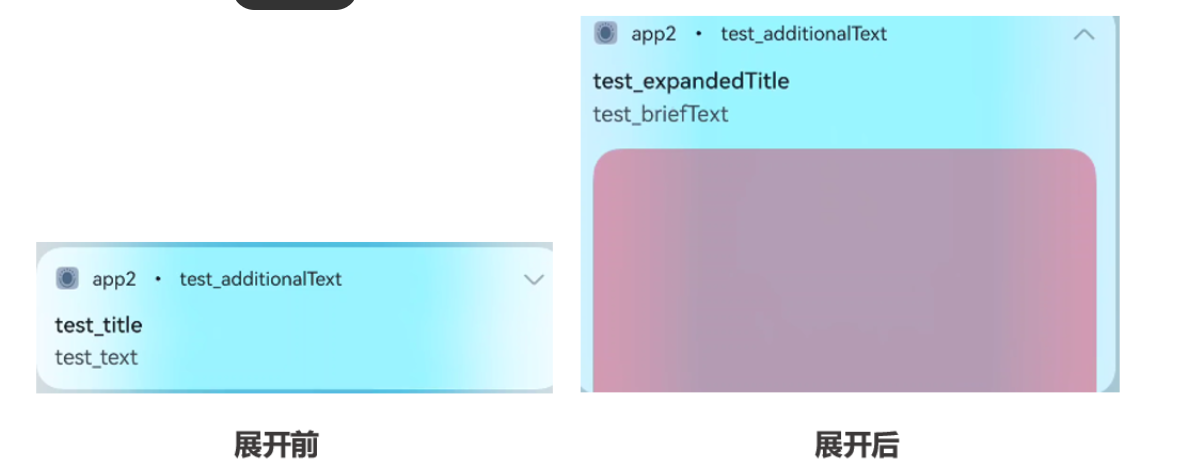Click test_additionalText in the expanded notification header
Screen dimensions: 1189x468
[804, 34]
